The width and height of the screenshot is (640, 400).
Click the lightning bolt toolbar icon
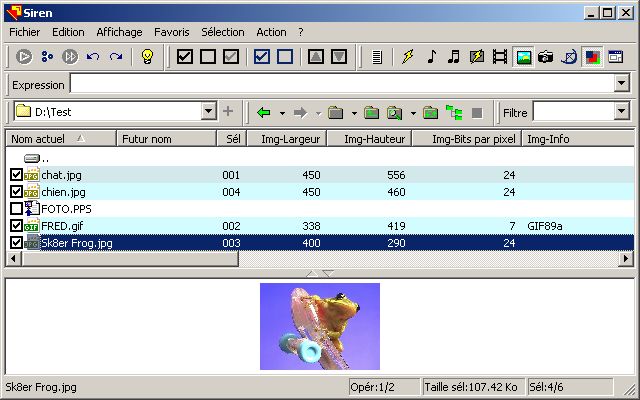(407, 57)
